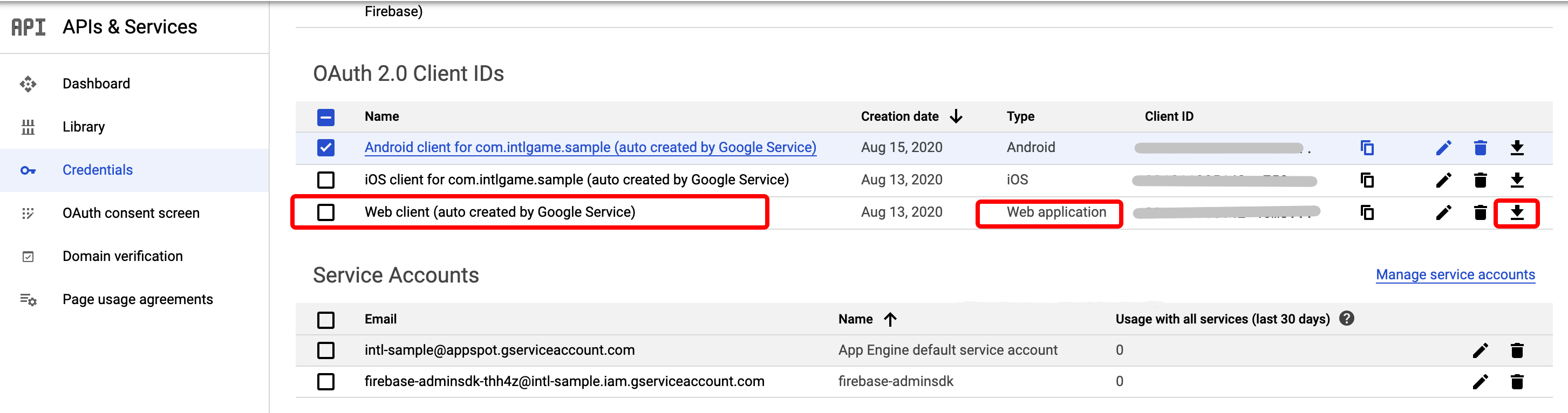The height and width of the screenshot is (413, 1568).
Task: Click the OAuth consent screen icon
Action: 28,214
